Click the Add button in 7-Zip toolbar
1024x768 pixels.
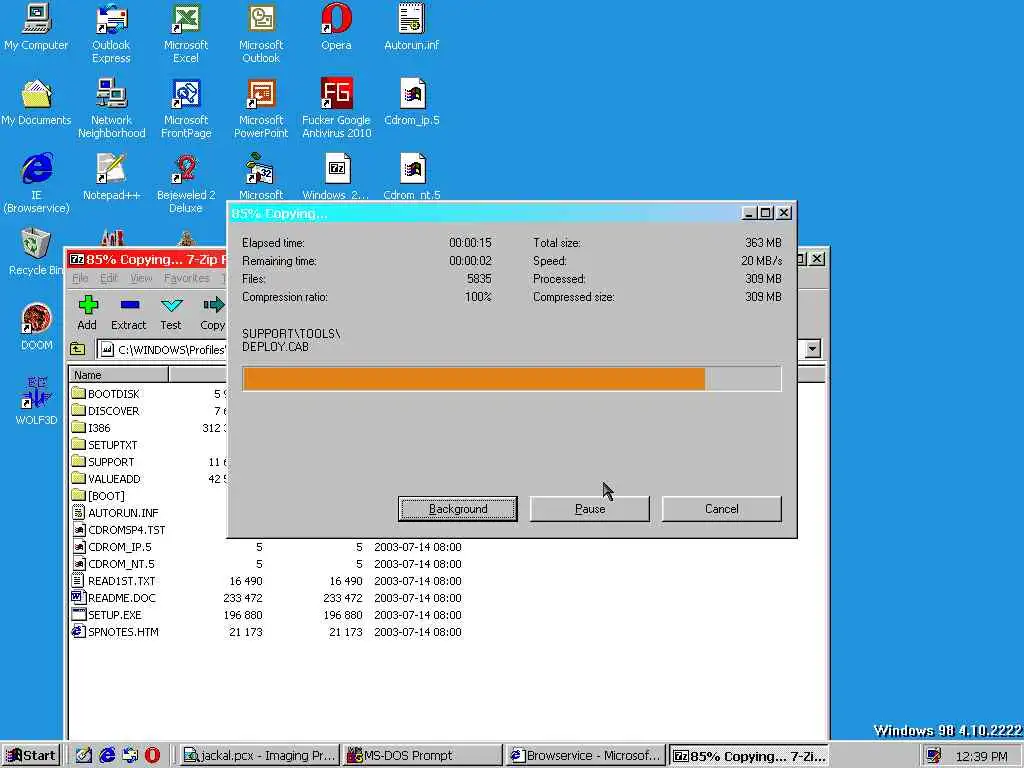(x=88, y=312)
